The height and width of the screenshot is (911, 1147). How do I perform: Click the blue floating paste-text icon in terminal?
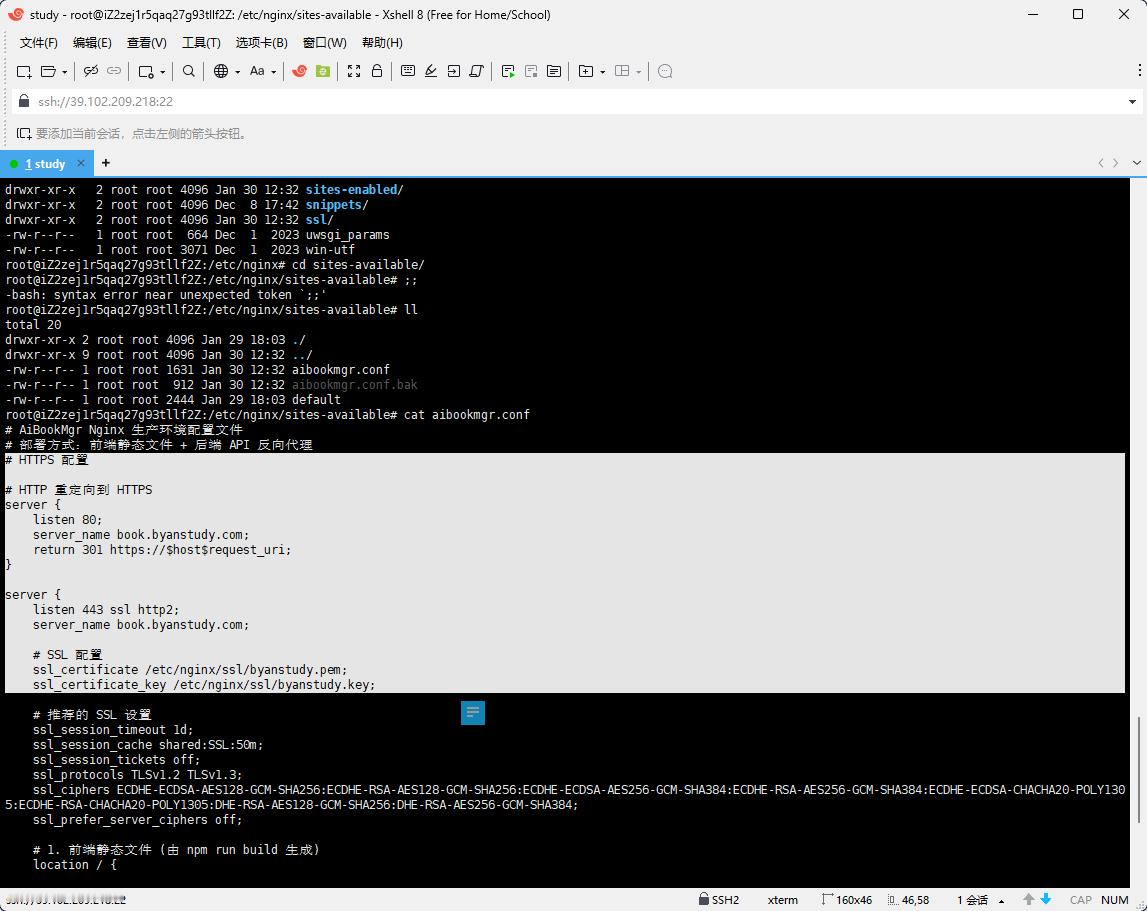(473, 713)
